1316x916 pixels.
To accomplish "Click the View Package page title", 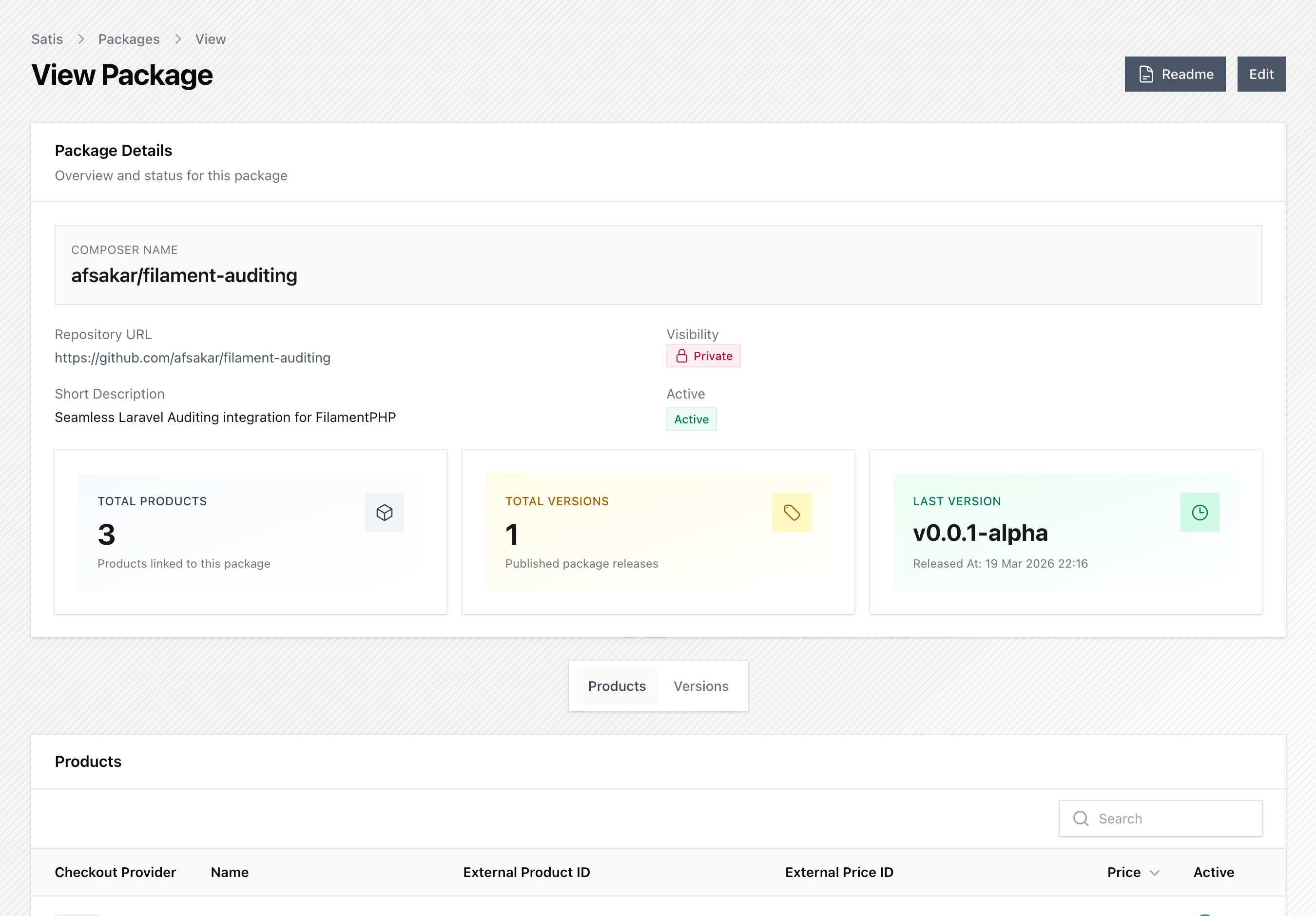I will (122, 75).
